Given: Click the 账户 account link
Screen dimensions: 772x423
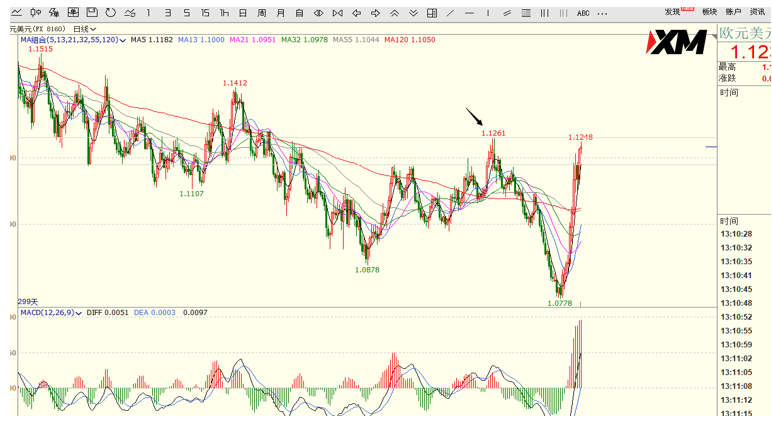Looking at the screenshot, I should point(733,12).
